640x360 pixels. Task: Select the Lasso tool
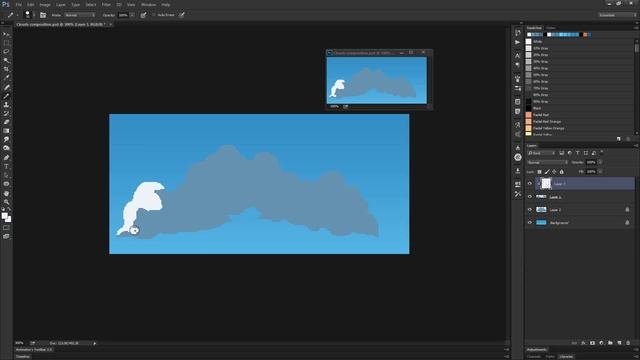pos(6,52)
